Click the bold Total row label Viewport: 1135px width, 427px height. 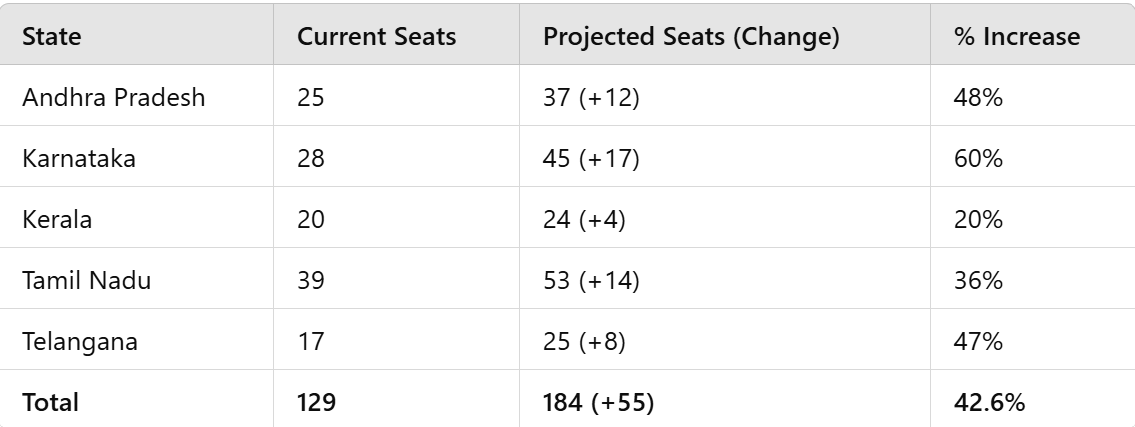coord(50,403)
